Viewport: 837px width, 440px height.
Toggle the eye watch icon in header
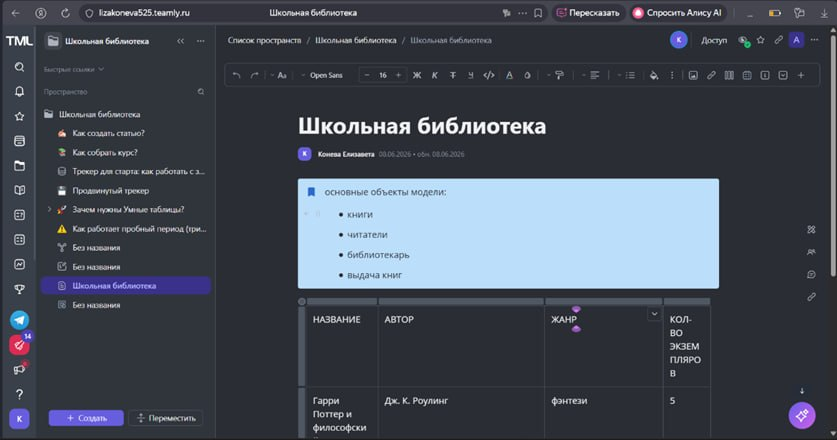click(743, 41)
